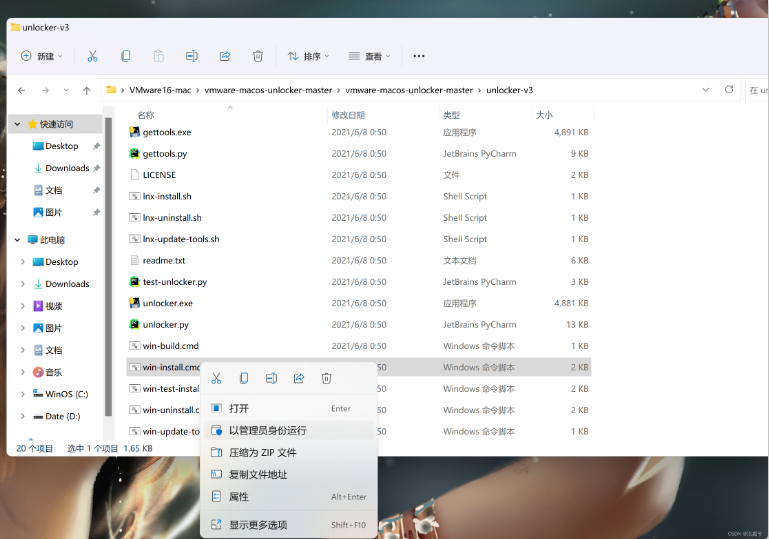Click the Delete trash icon in the top toolbar
This screenshot has width=769, height=539.
[258, 56]
